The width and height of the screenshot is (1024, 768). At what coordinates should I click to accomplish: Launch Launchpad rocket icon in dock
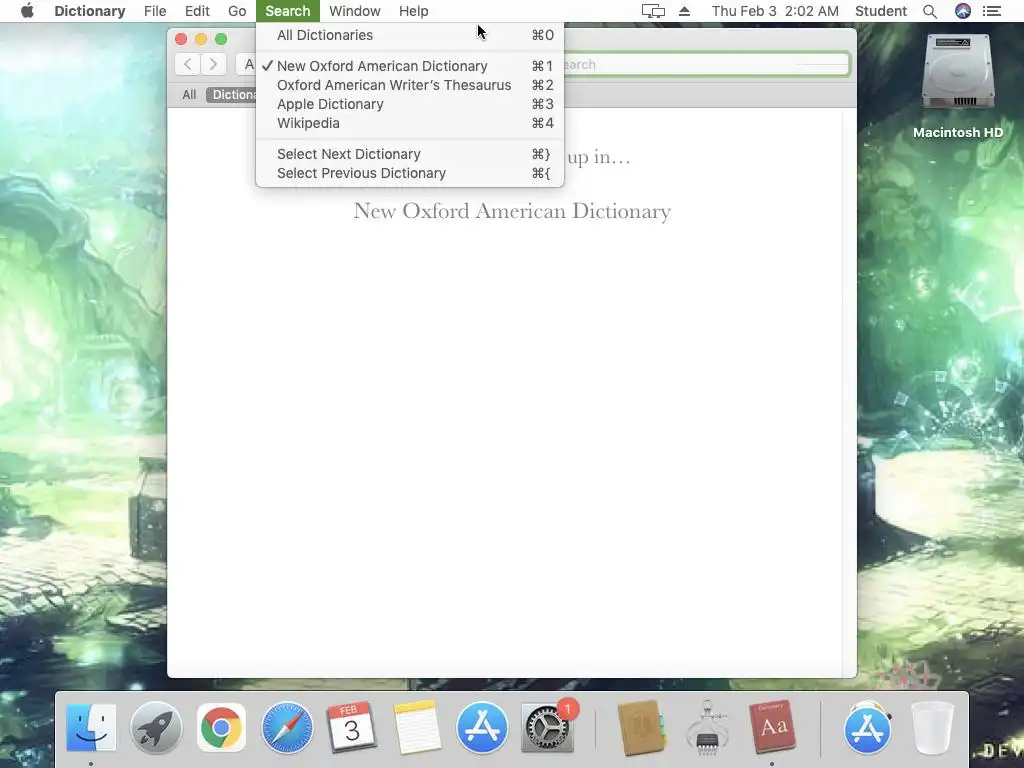pos(156,728)
